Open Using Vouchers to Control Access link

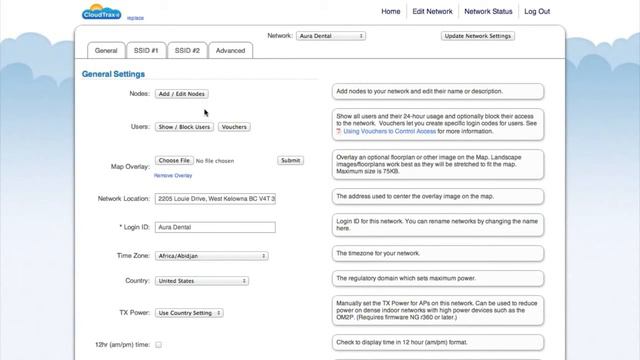[389, 131]
